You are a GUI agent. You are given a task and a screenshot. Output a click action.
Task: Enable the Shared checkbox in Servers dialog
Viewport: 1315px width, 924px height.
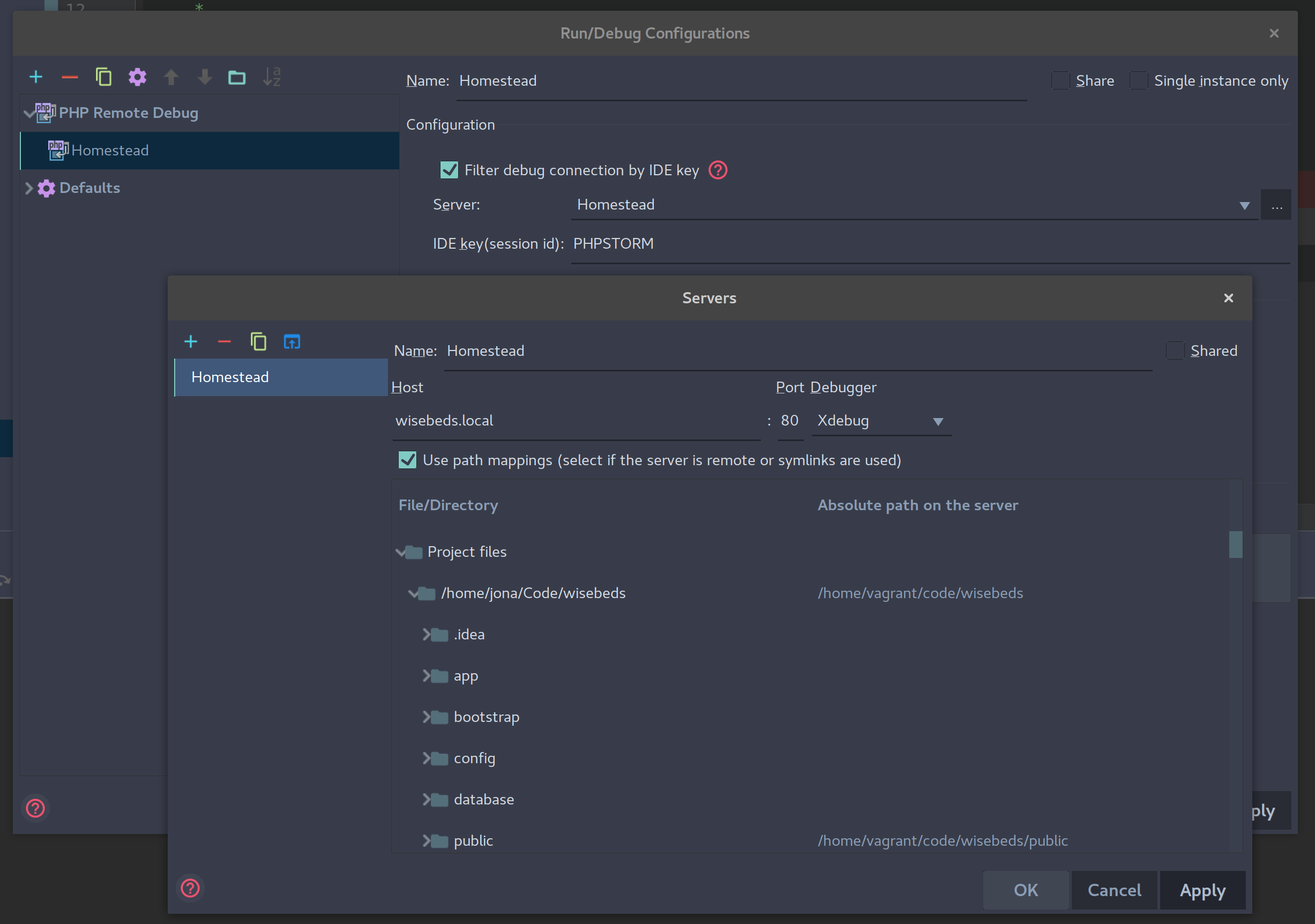tap(1175, 351)
